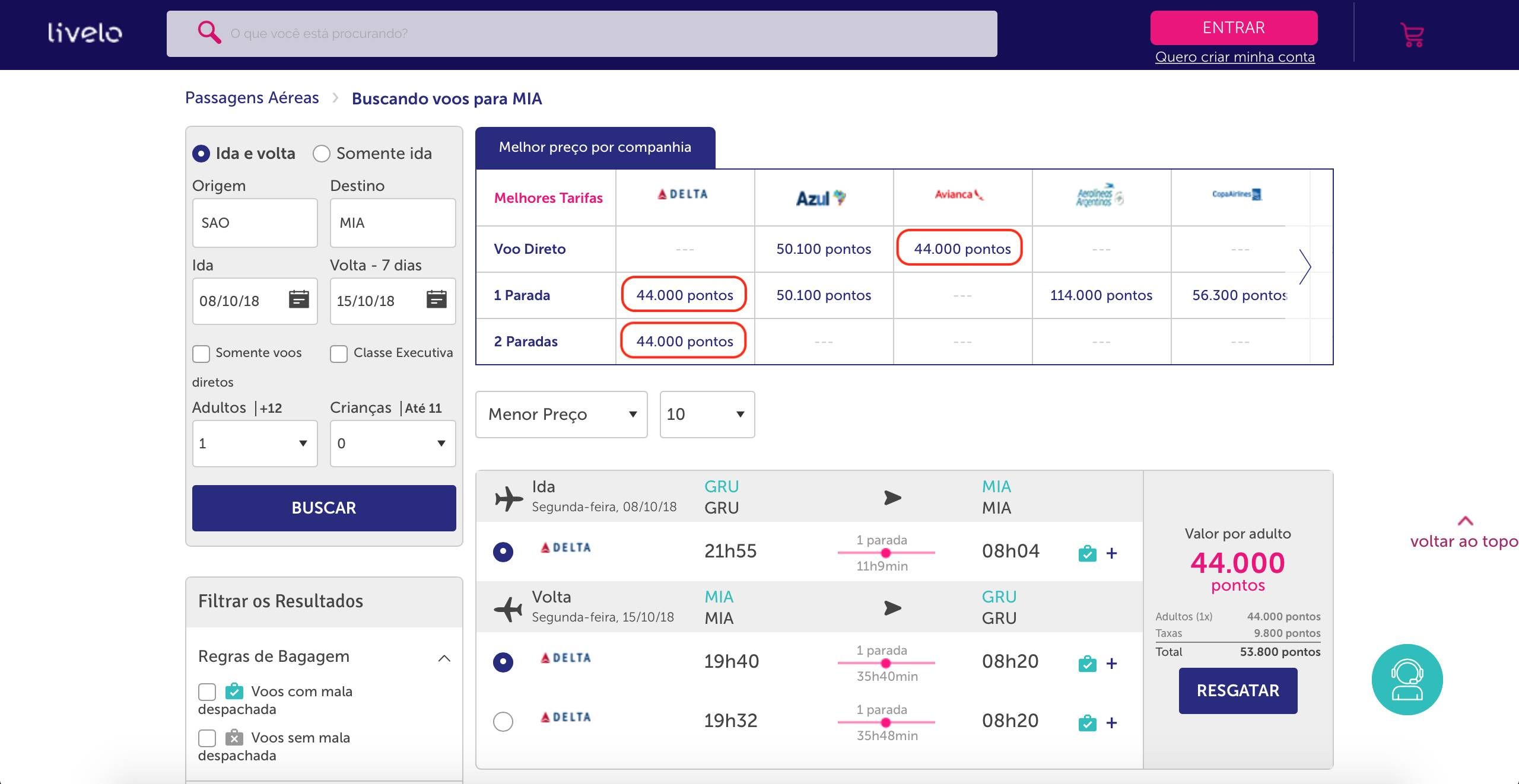The image size is (1519, 784).
Task: Click the Ida outbound airplane icon
Action: (509, 498)
